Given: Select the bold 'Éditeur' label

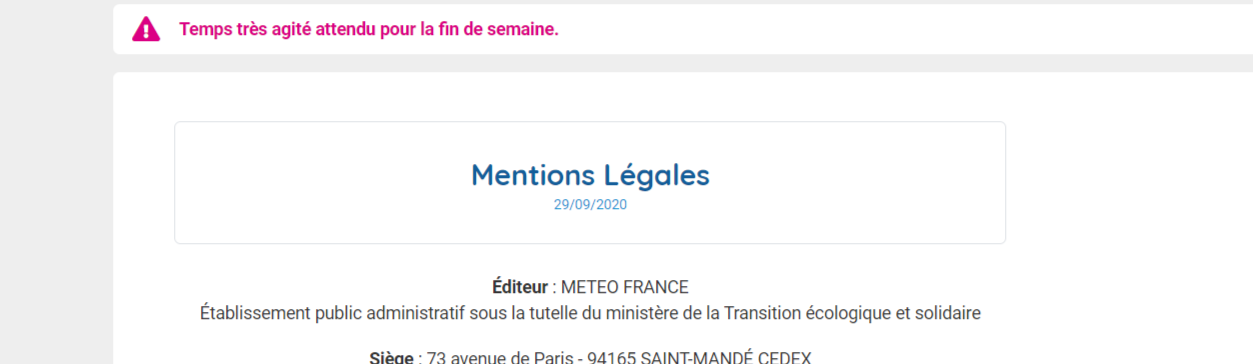Looking at the screenshot, I should pyautogui.click(x=520, y=287).
